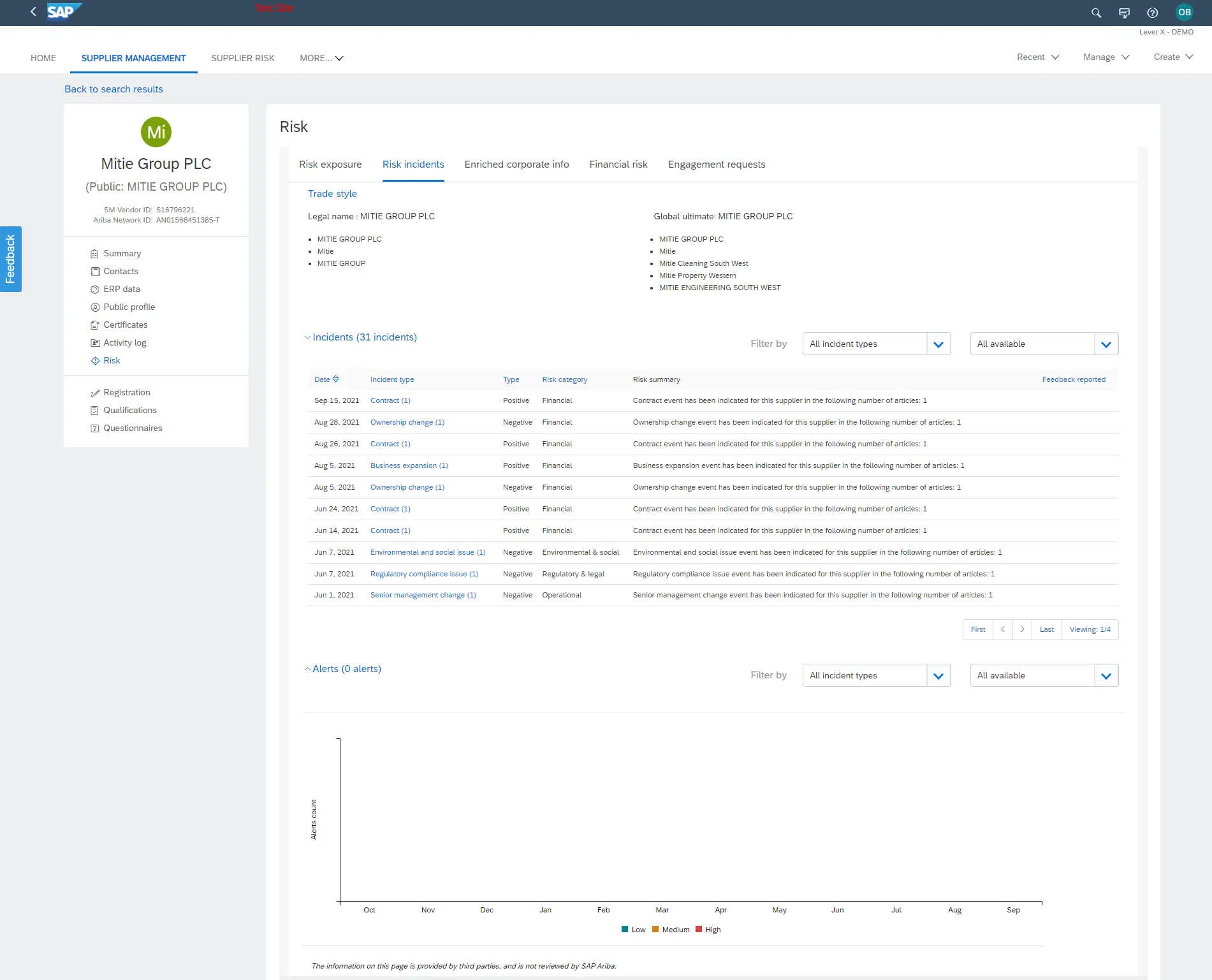Sort by Type column header
Screen dimensions: 1212x980
click(511, 380)
